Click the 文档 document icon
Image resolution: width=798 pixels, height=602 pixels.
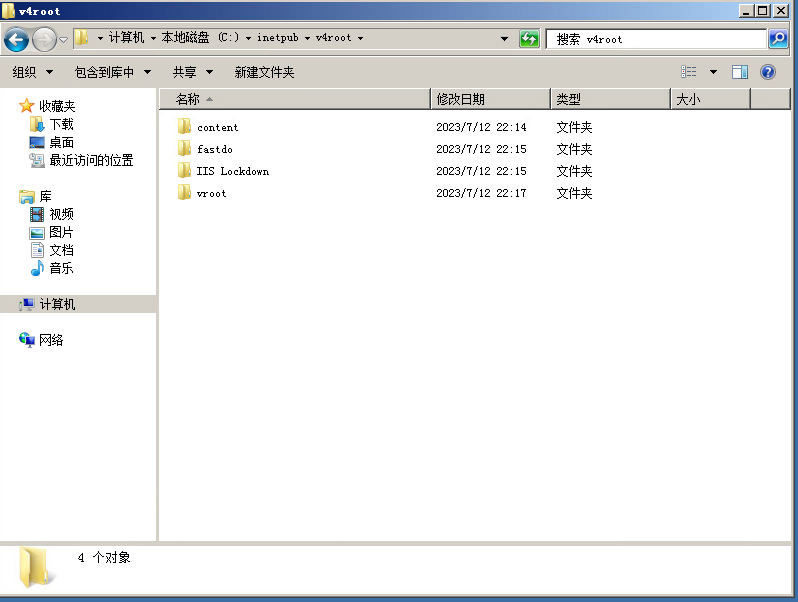pos(37,250)
